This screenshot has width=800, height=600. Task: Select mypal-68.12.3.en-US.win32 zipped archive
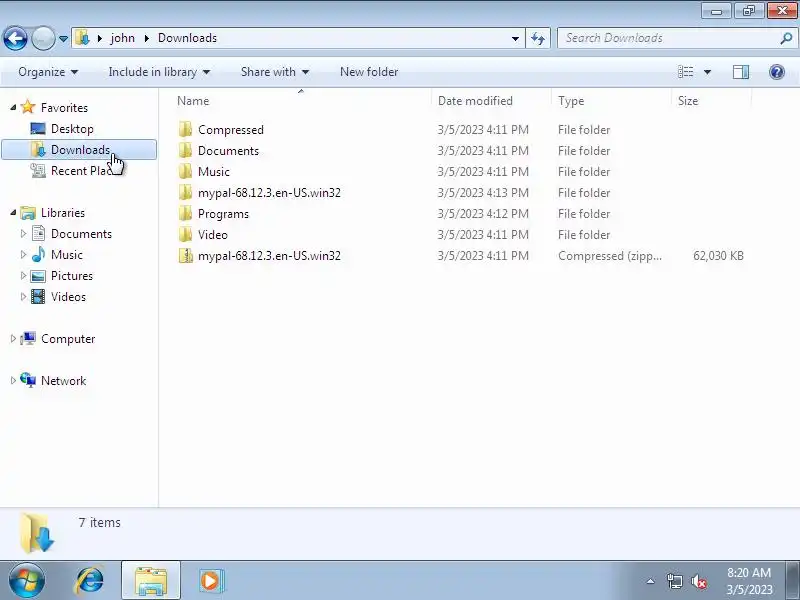point(269,255)
